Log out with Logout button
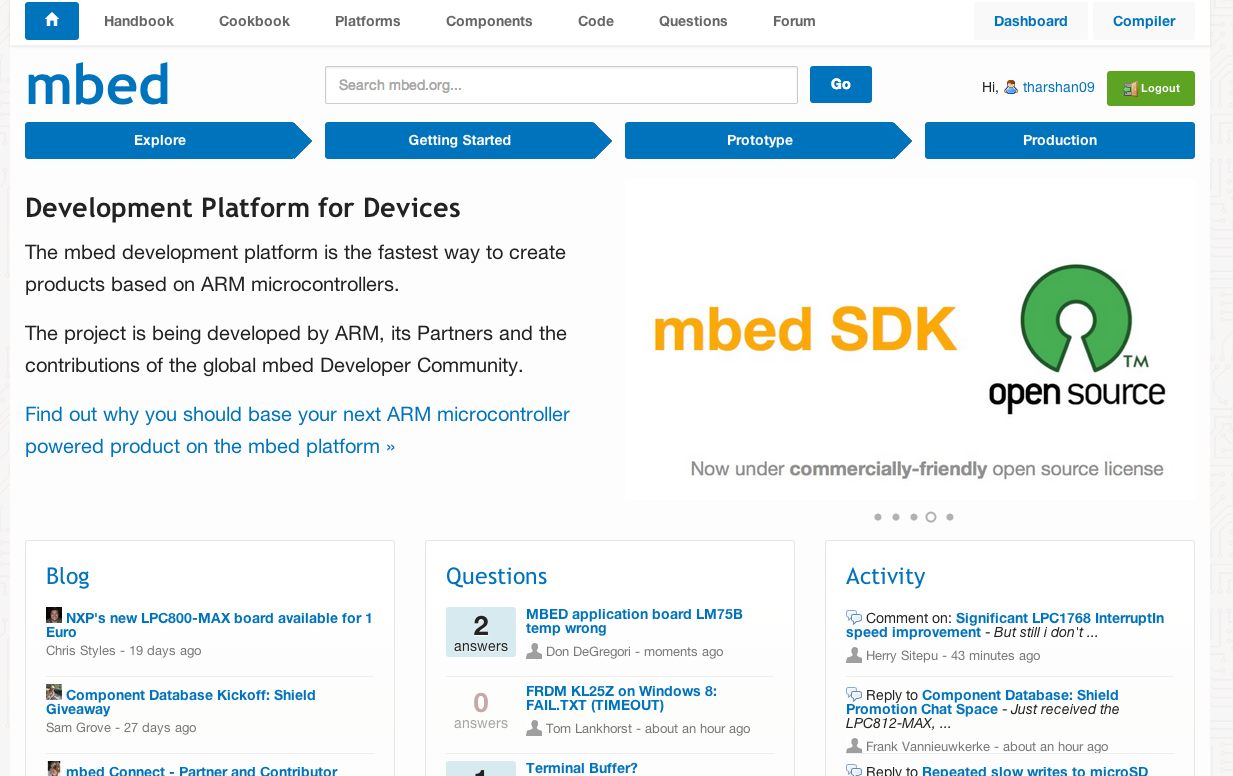The height and width of the screenshot is (776, 1233). click(x=1151, y=88)
